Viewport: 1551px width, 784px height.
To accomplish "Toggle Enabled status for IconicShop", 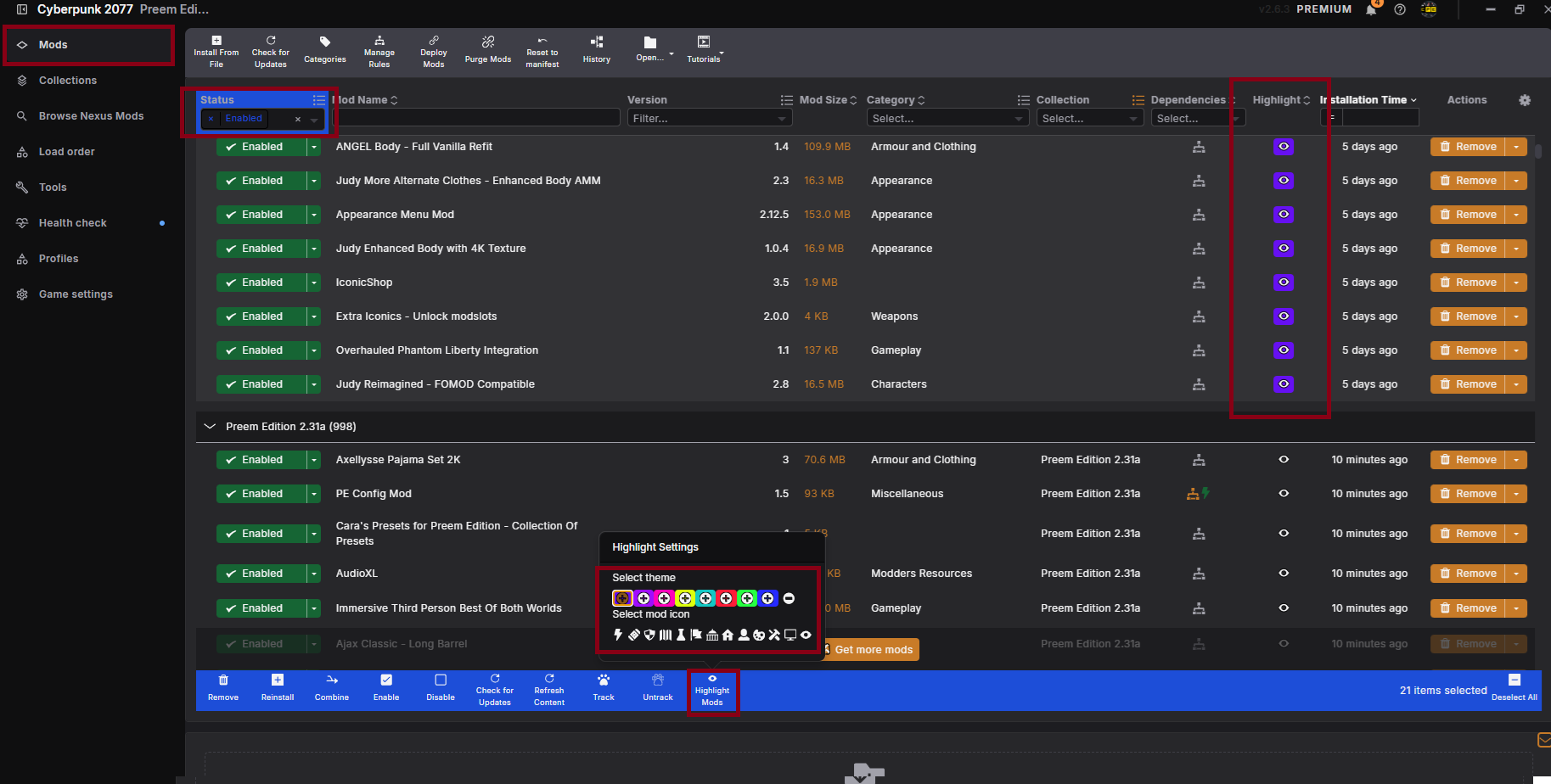I will coord(261,283).
